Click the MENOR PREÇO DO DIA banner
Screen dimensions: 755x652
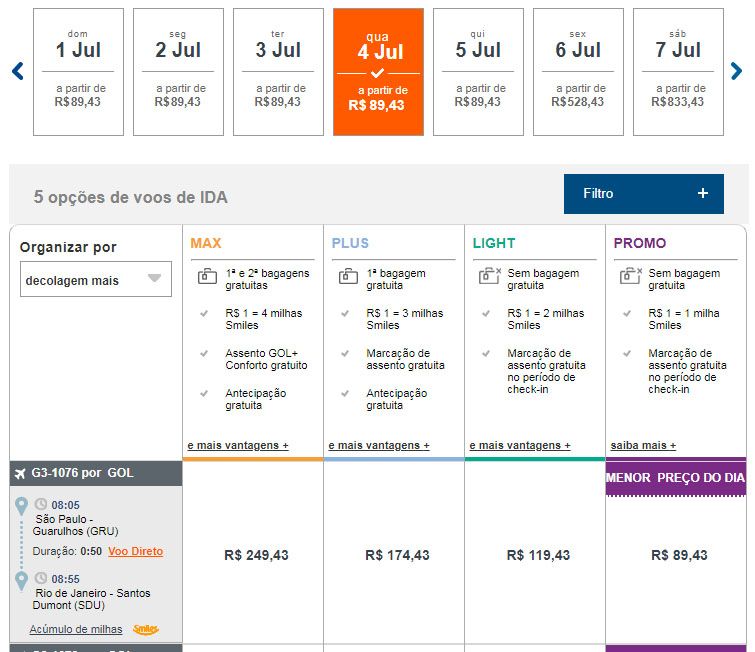coord(676,478)
